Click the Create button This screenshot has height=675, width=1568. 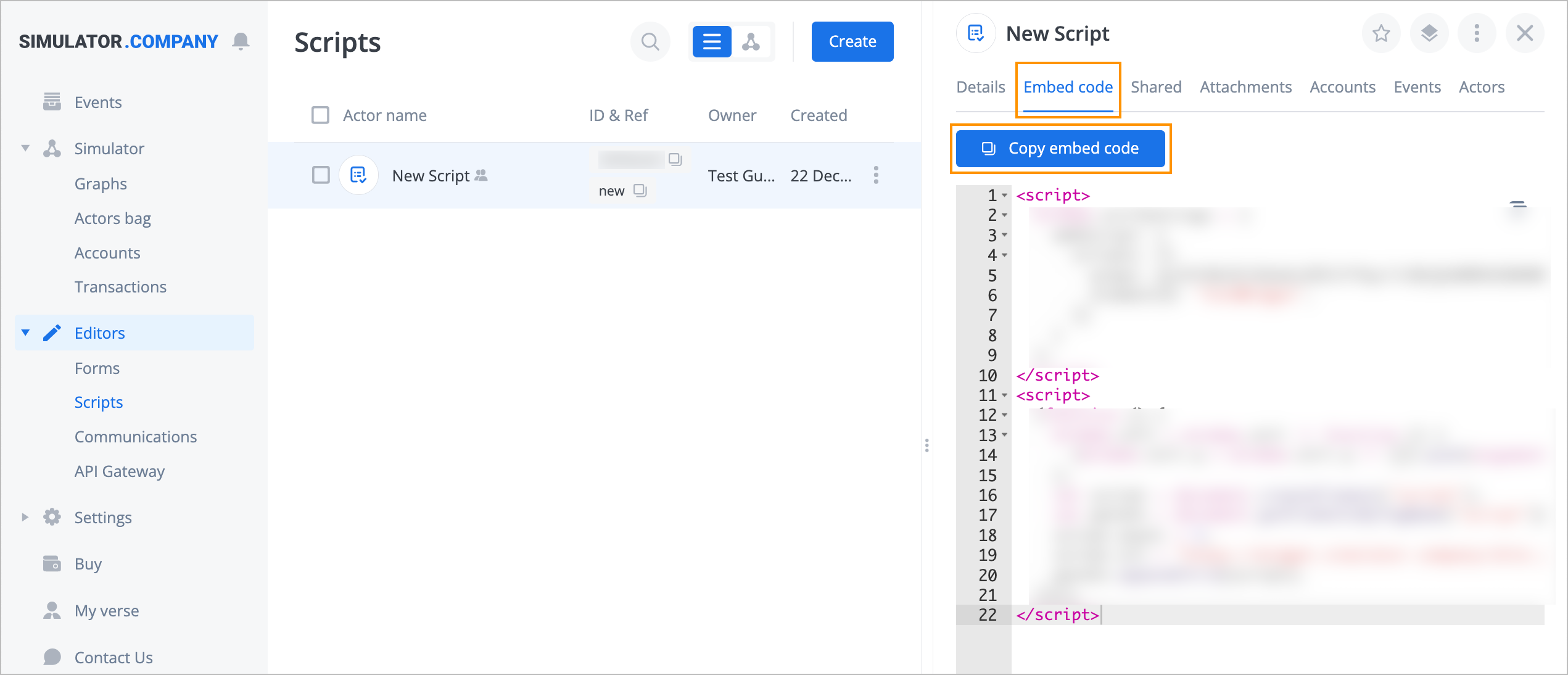coord(852,41)
